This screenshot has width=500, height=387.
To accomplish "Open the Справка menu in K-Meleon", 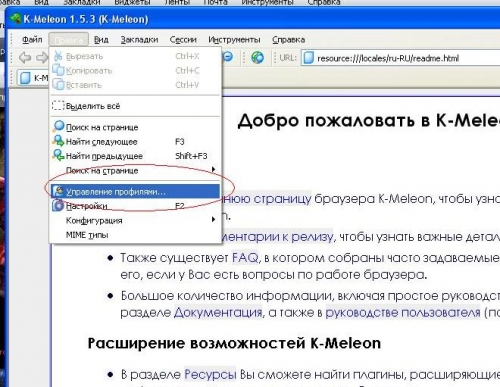I will [288, 40].
